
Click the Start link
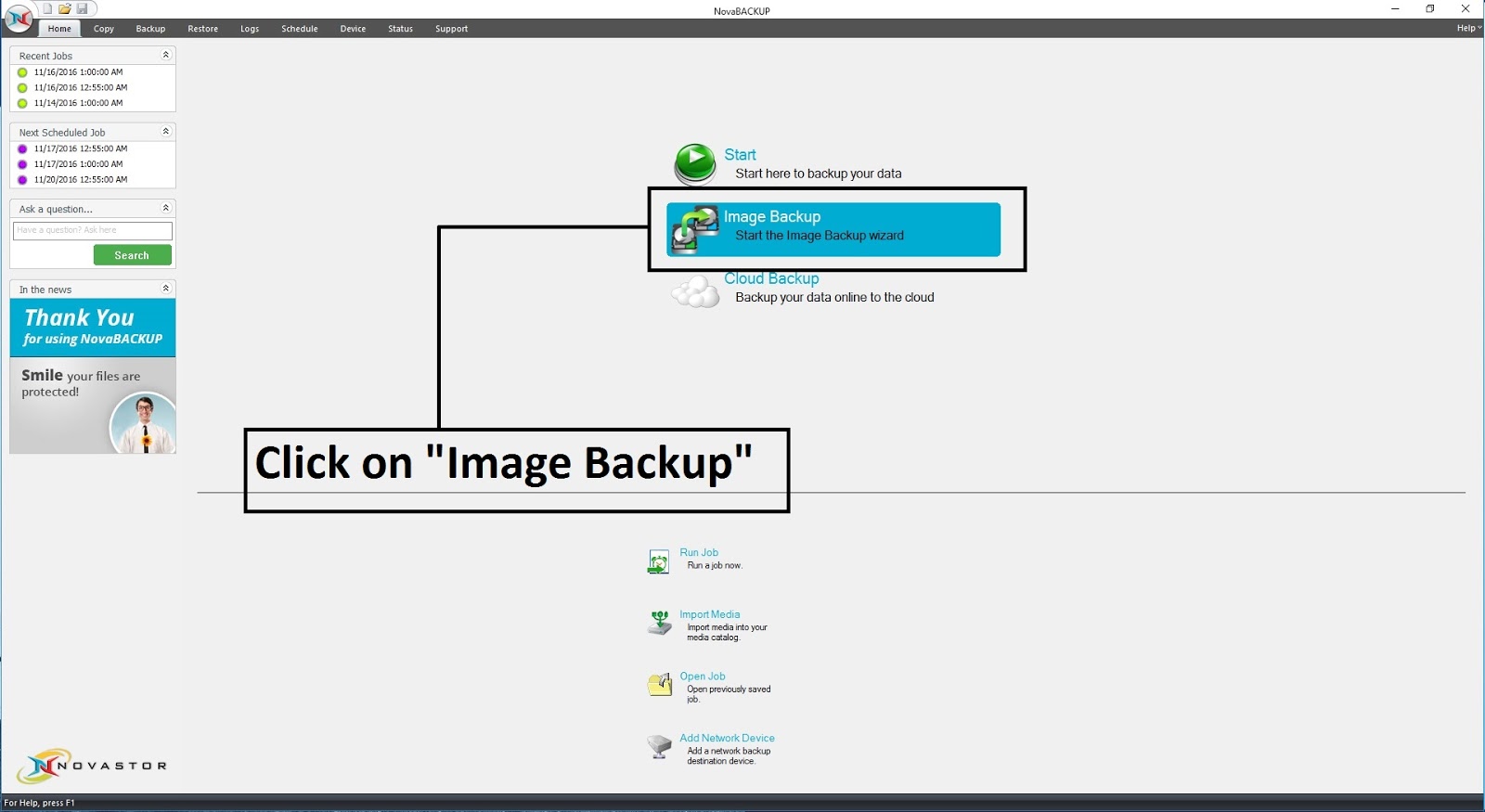(x=740, y=155)
